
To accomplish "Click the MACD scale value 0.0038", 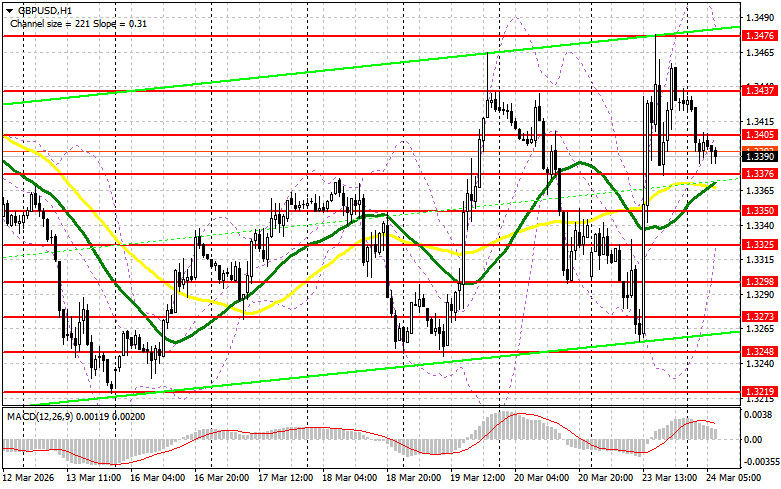I will click(756, 414).
